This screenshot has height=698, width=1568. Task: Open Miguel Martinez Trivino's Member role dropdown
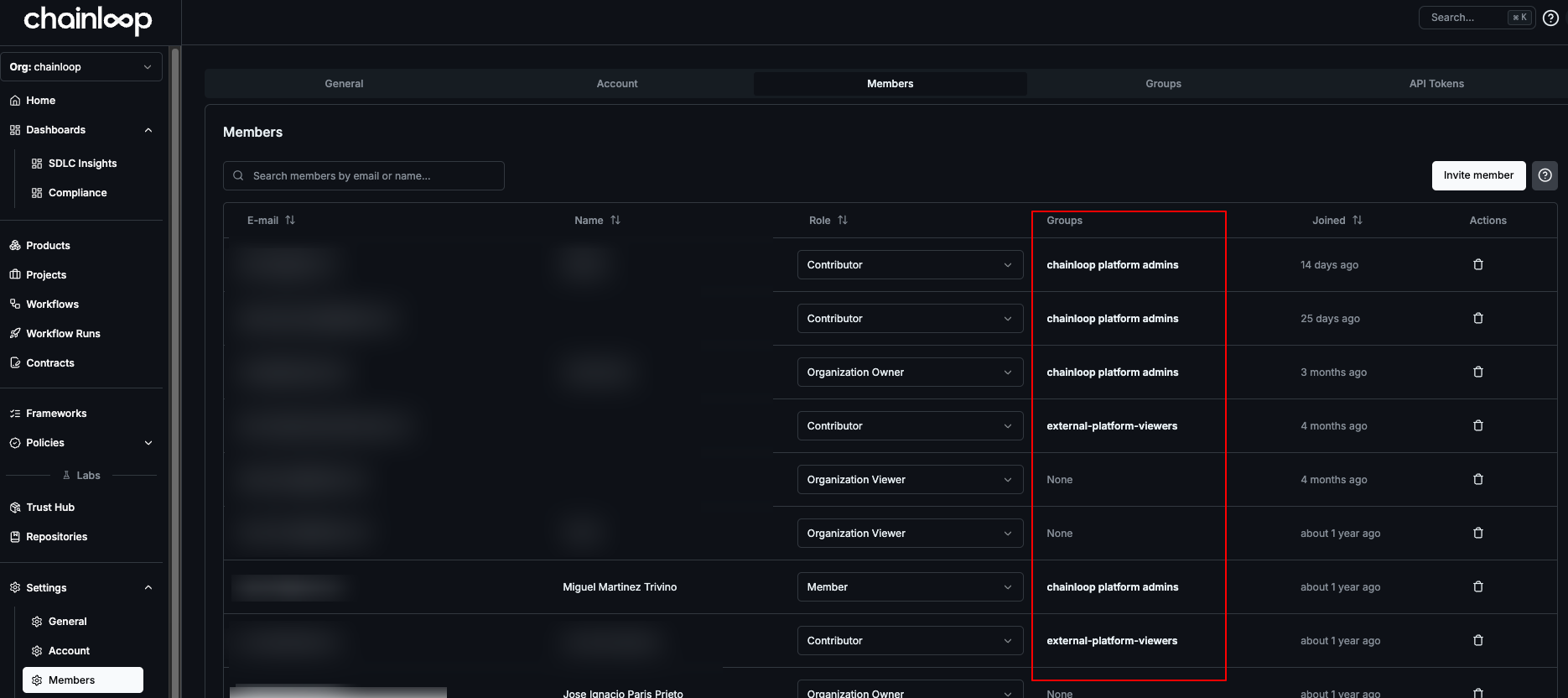tap(910, 586)
